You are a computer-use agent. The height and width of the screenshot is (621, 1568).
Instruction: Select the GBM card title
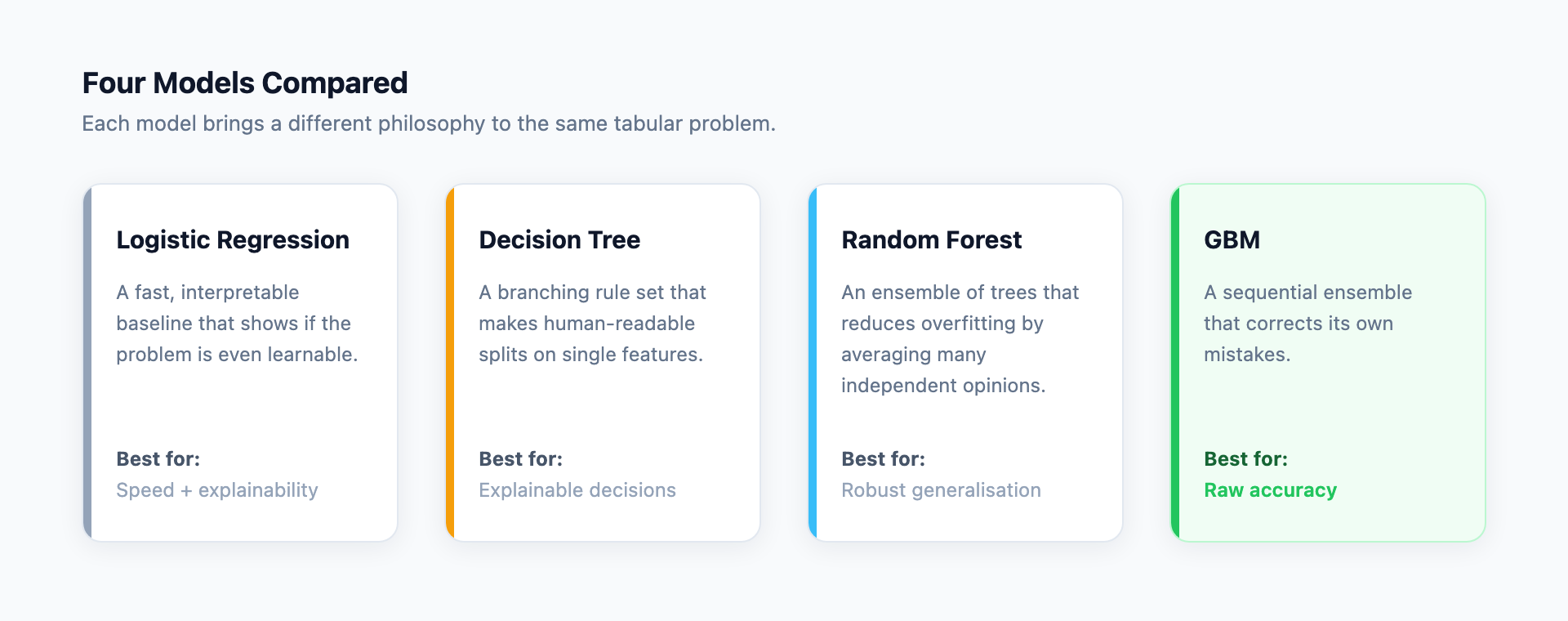(x=1232, y=240)
